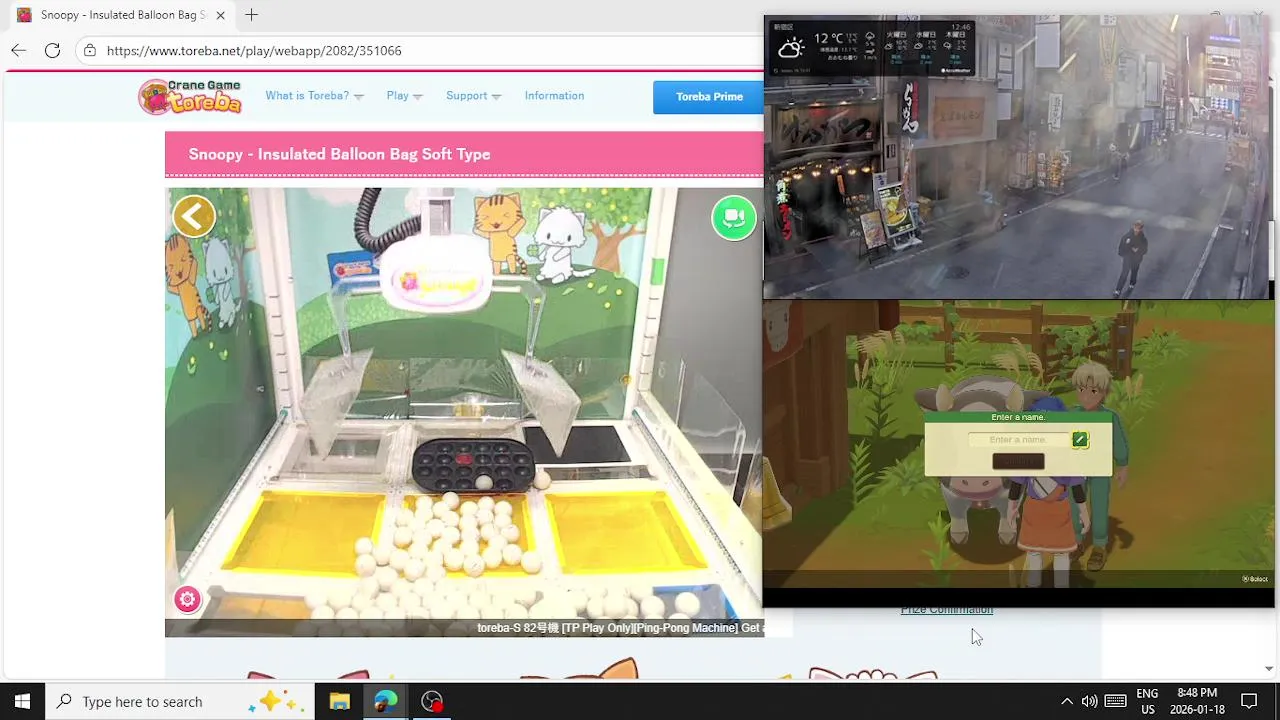Click the 12 °C weather widget on street video
The height and width of the screenshot is (720, 1280).
point(870,47)
